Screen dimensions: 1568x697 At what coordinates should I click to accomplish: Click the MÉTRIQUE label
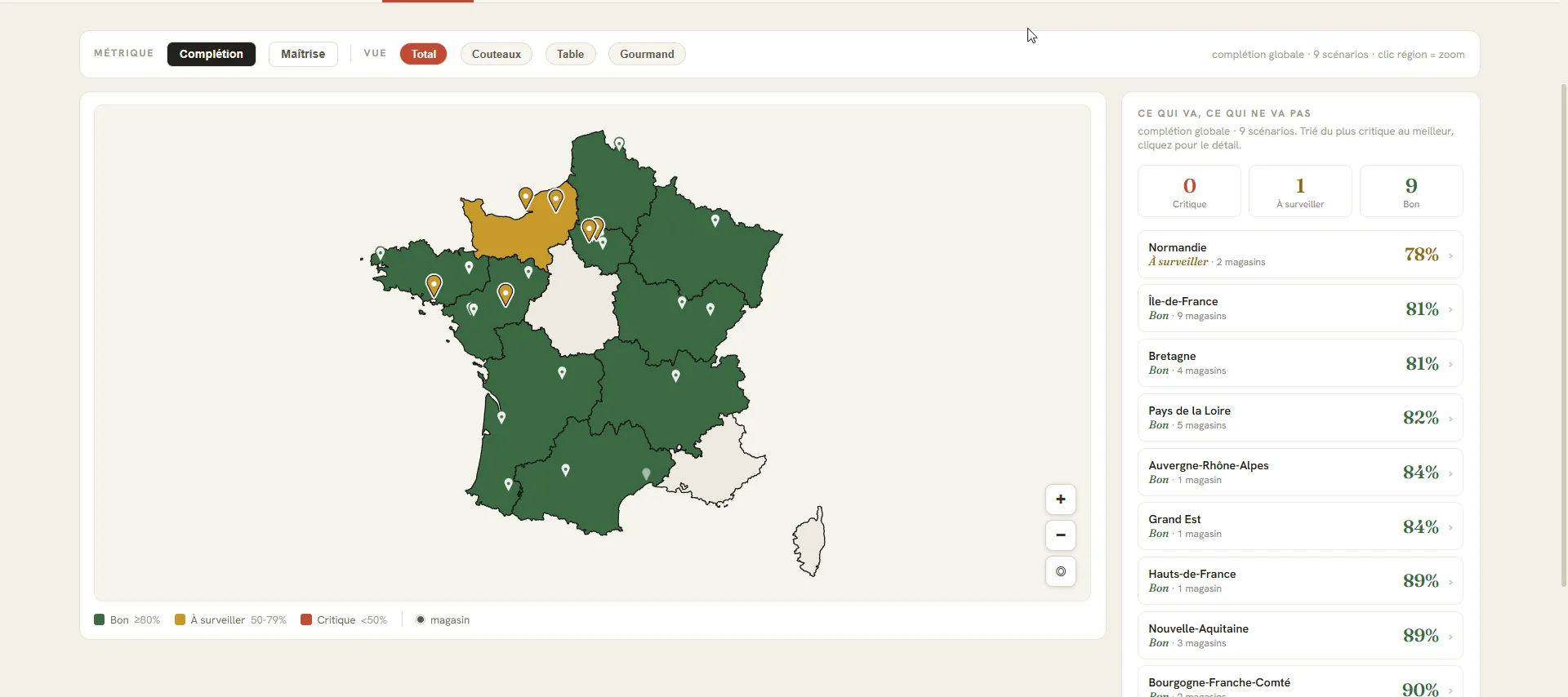point(124,53)
